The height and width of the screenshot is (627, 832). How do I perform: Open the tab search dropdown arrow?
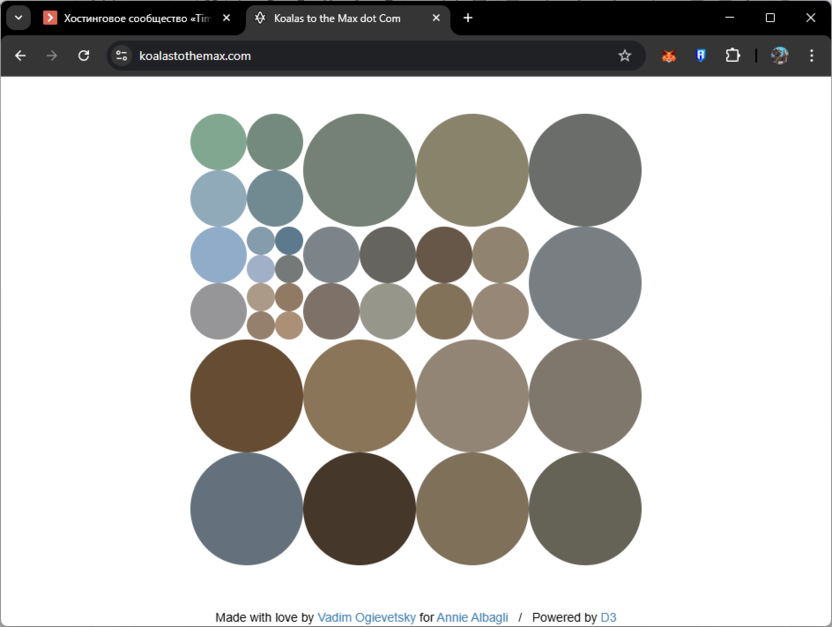coord(19,18)
